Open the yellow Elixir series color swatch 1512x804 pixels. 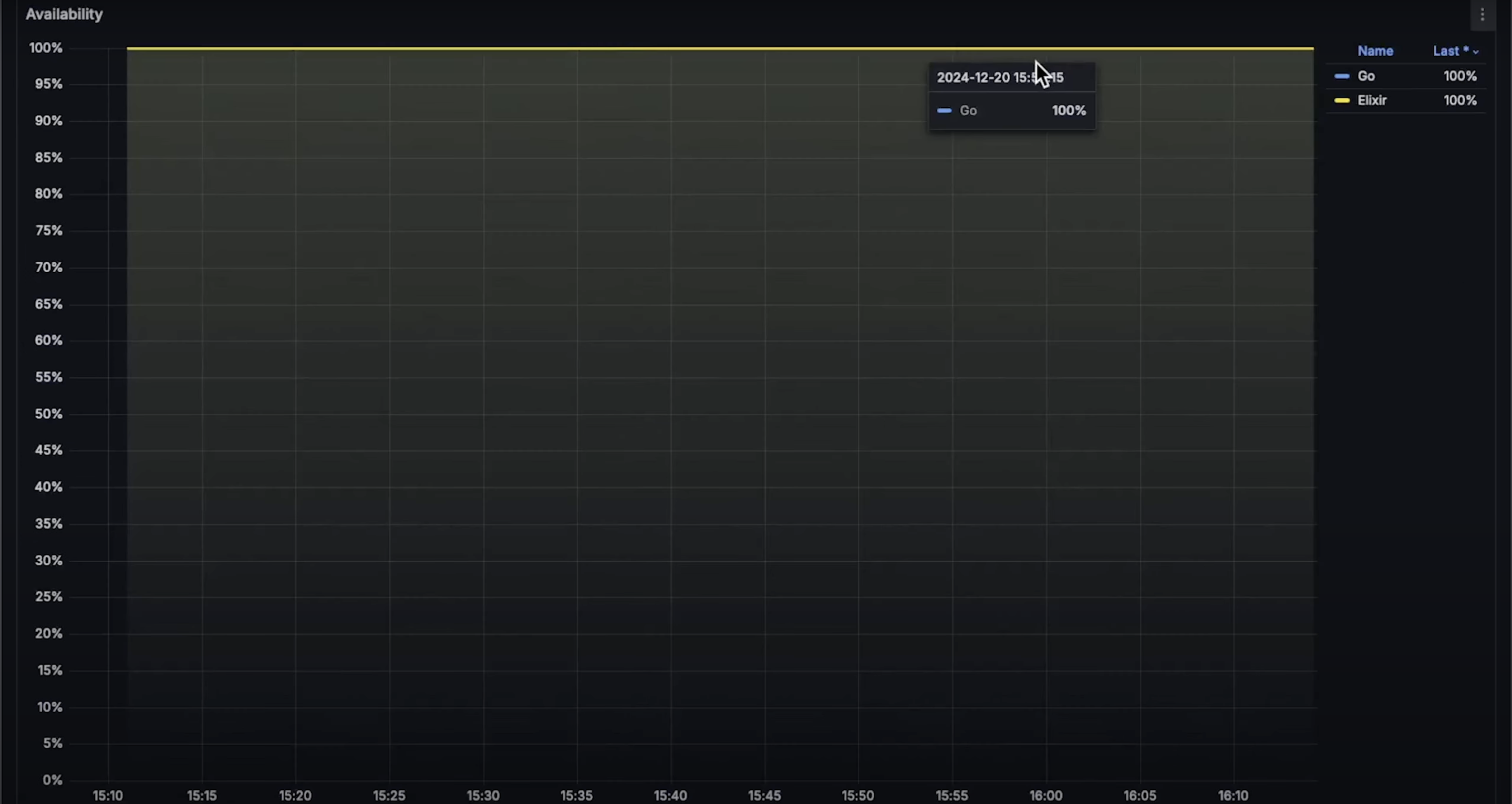1342,100
